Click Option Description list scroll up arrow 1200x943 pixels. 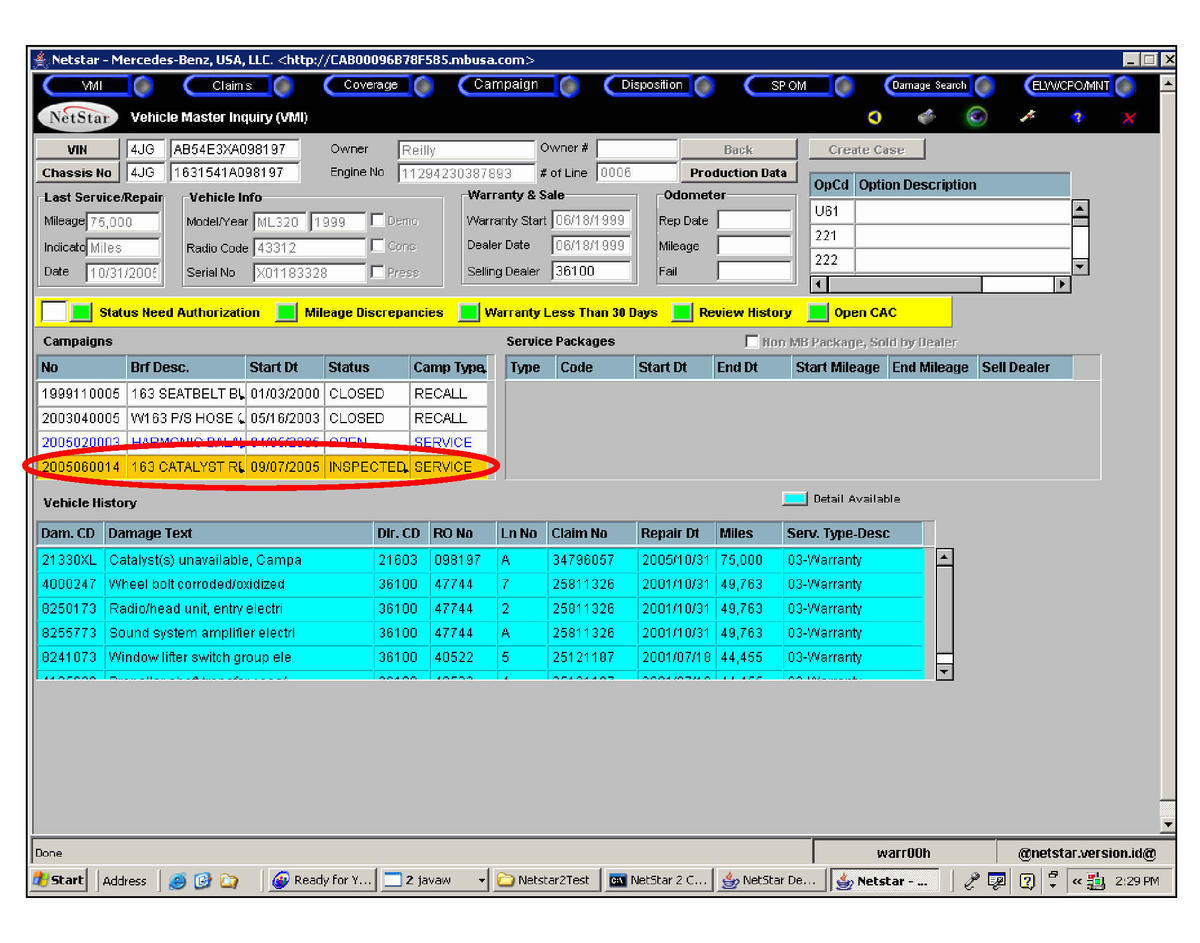1080,209
